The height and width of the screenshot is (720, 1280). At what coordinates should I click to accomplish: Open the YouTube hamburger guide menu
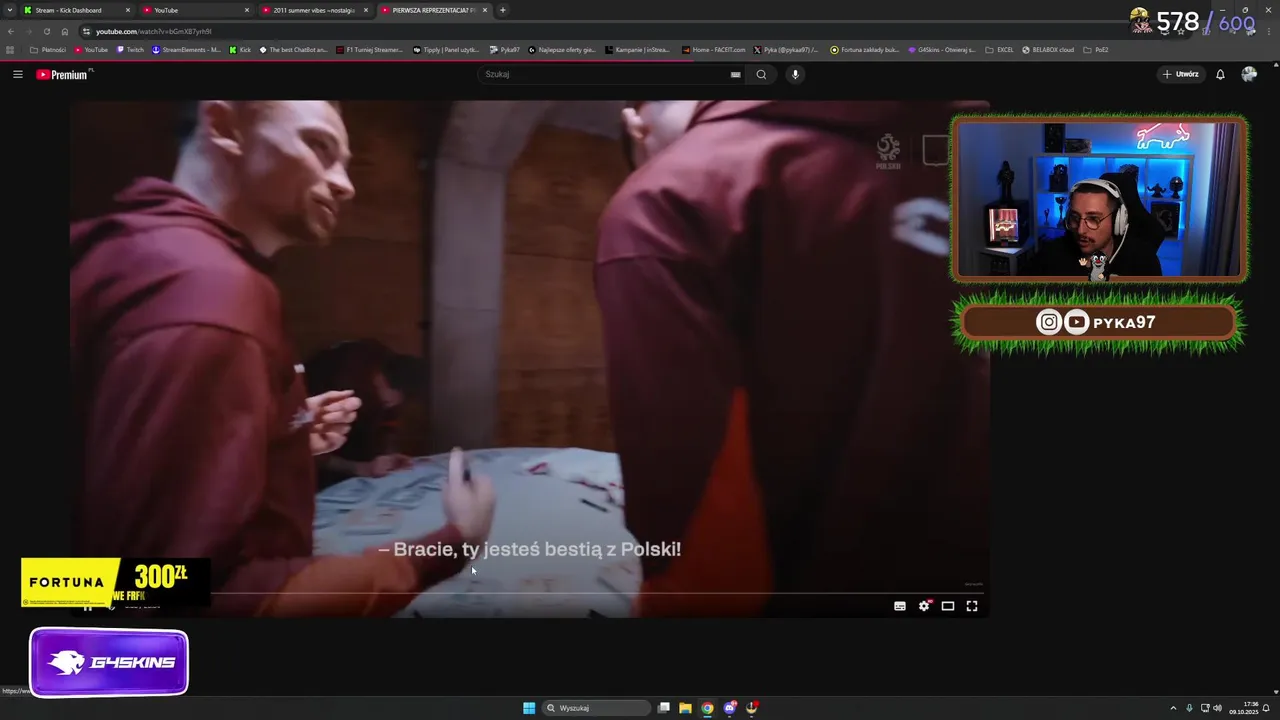pos(17,74)
